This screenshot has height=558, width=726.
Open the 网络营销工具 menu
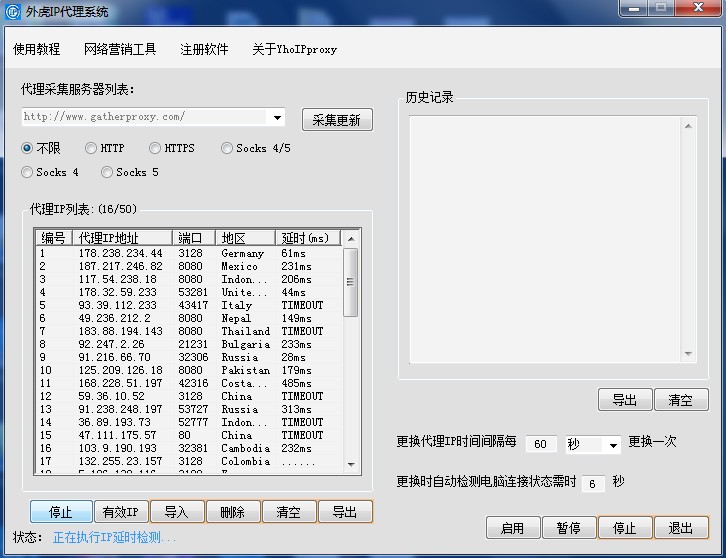point(120,49)
